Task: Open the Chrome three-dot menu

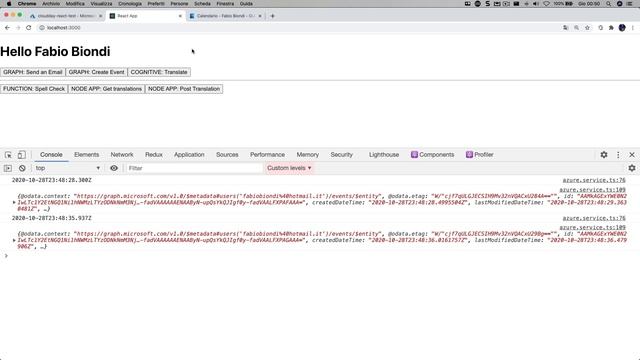Action: click(x=633, y=28)
